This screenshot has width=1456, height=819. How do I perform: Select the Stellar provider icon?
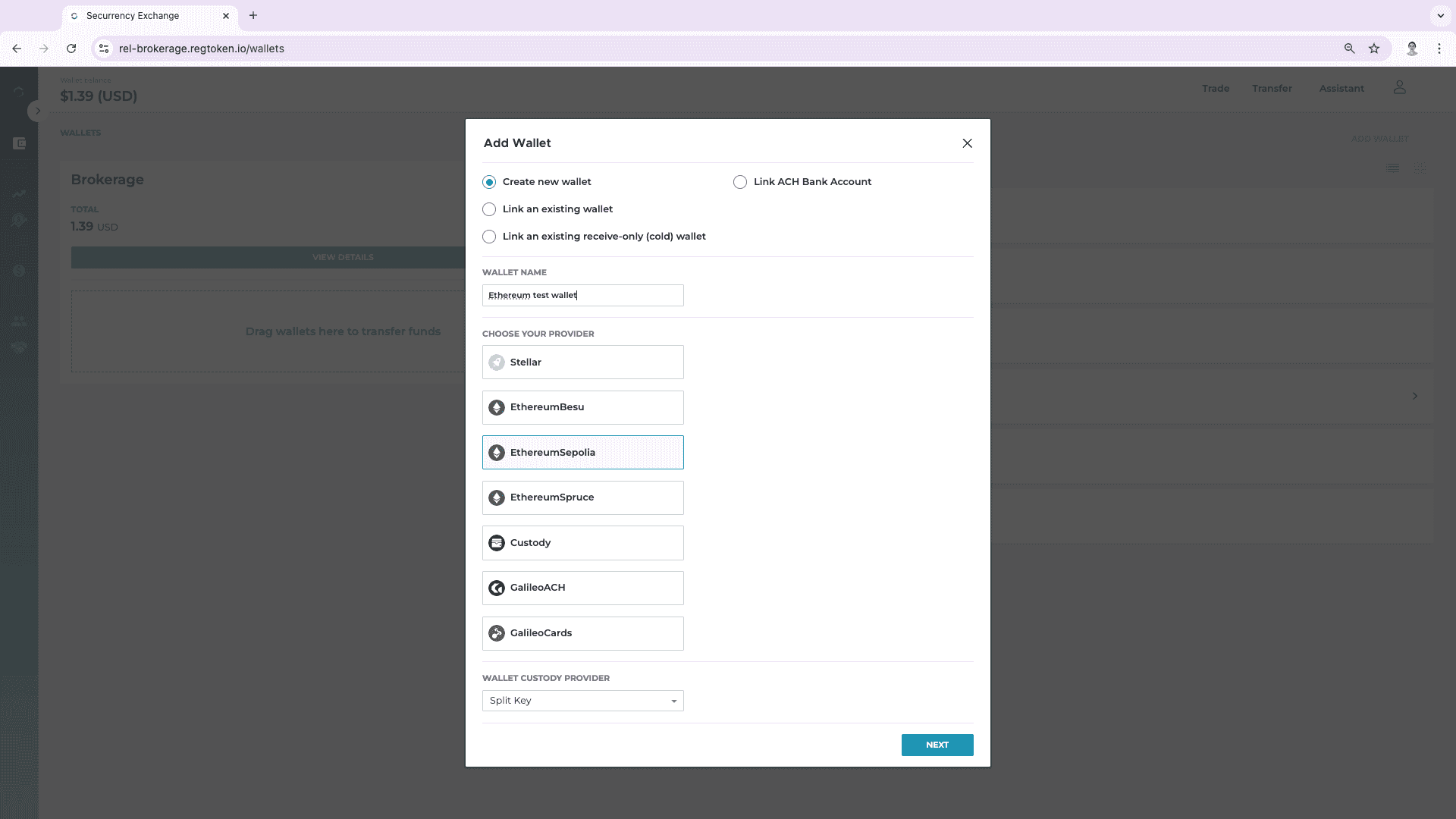[497, 362]
